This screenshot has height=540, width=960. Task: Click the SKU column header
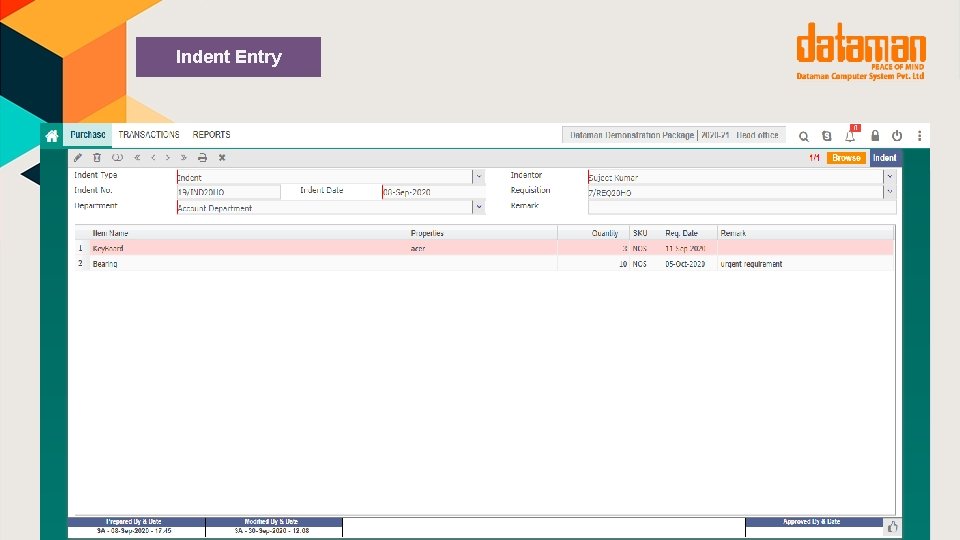click(640, 233)
